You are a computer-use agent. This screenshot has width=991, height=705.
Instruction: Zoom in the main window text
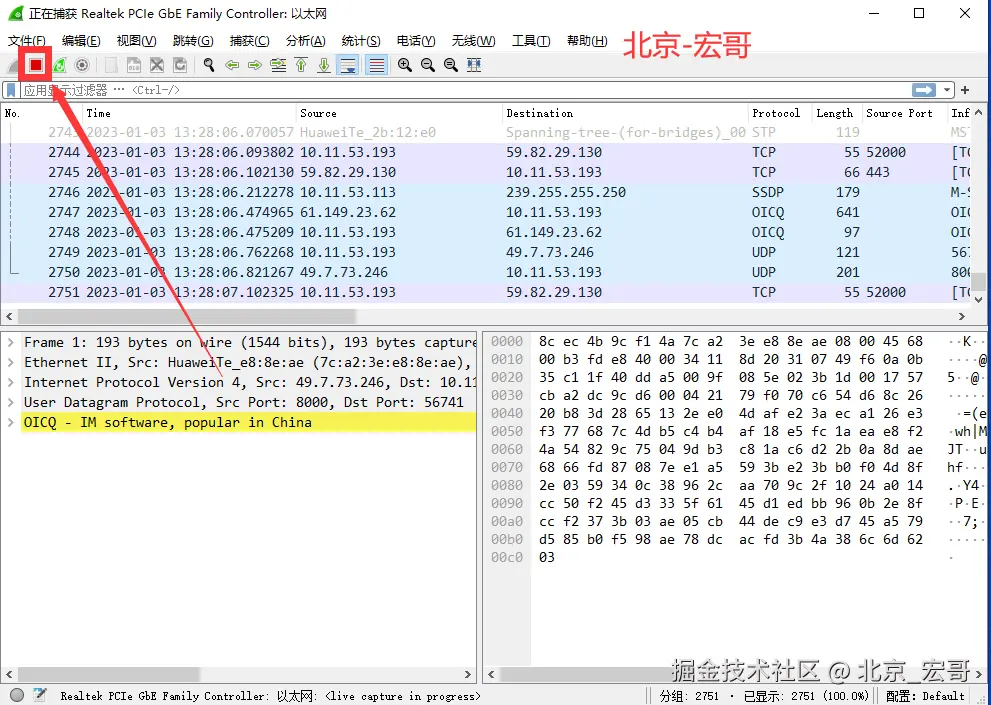point(404,64)
